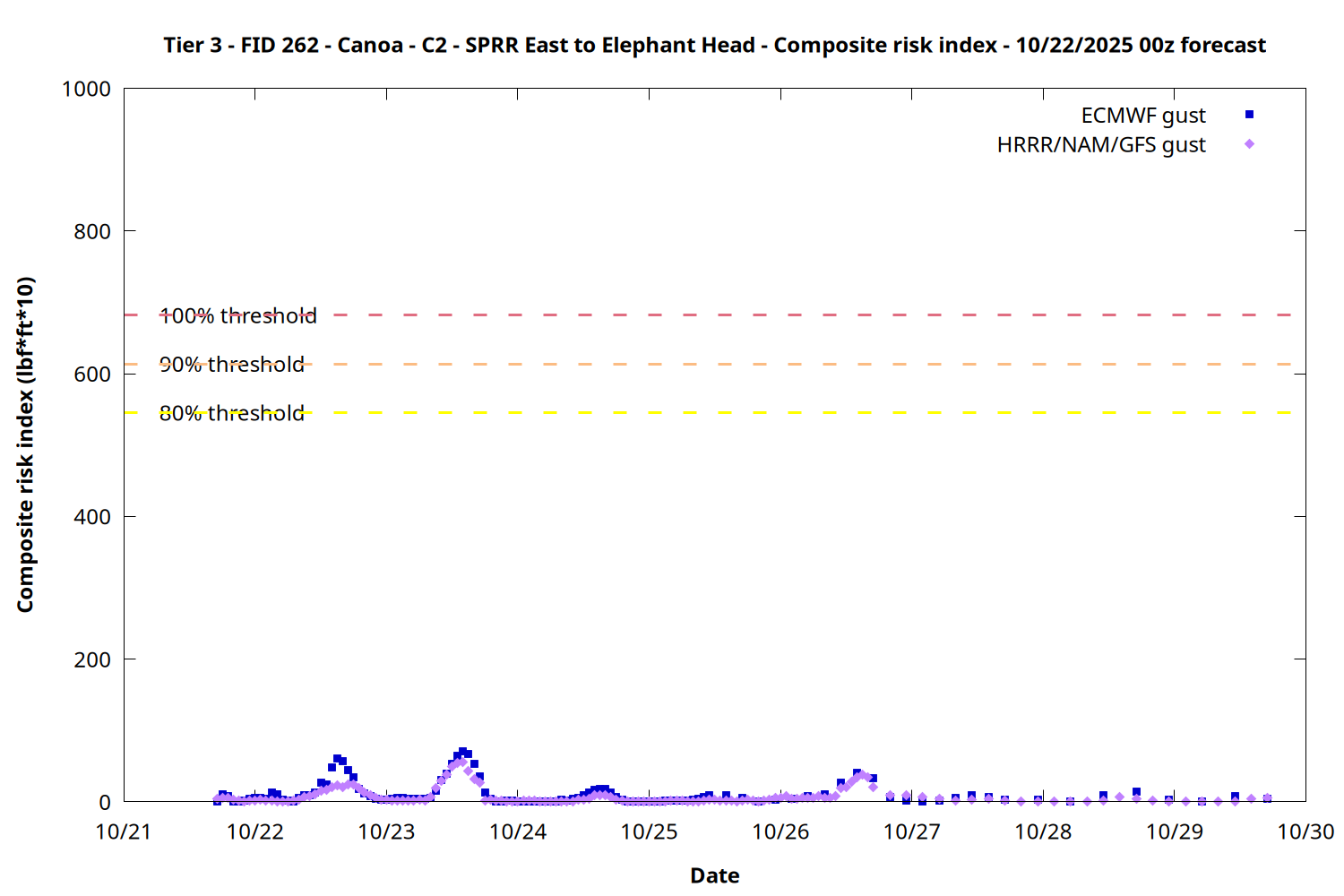Select the ECMWF gust legend label

[1142, 116]
